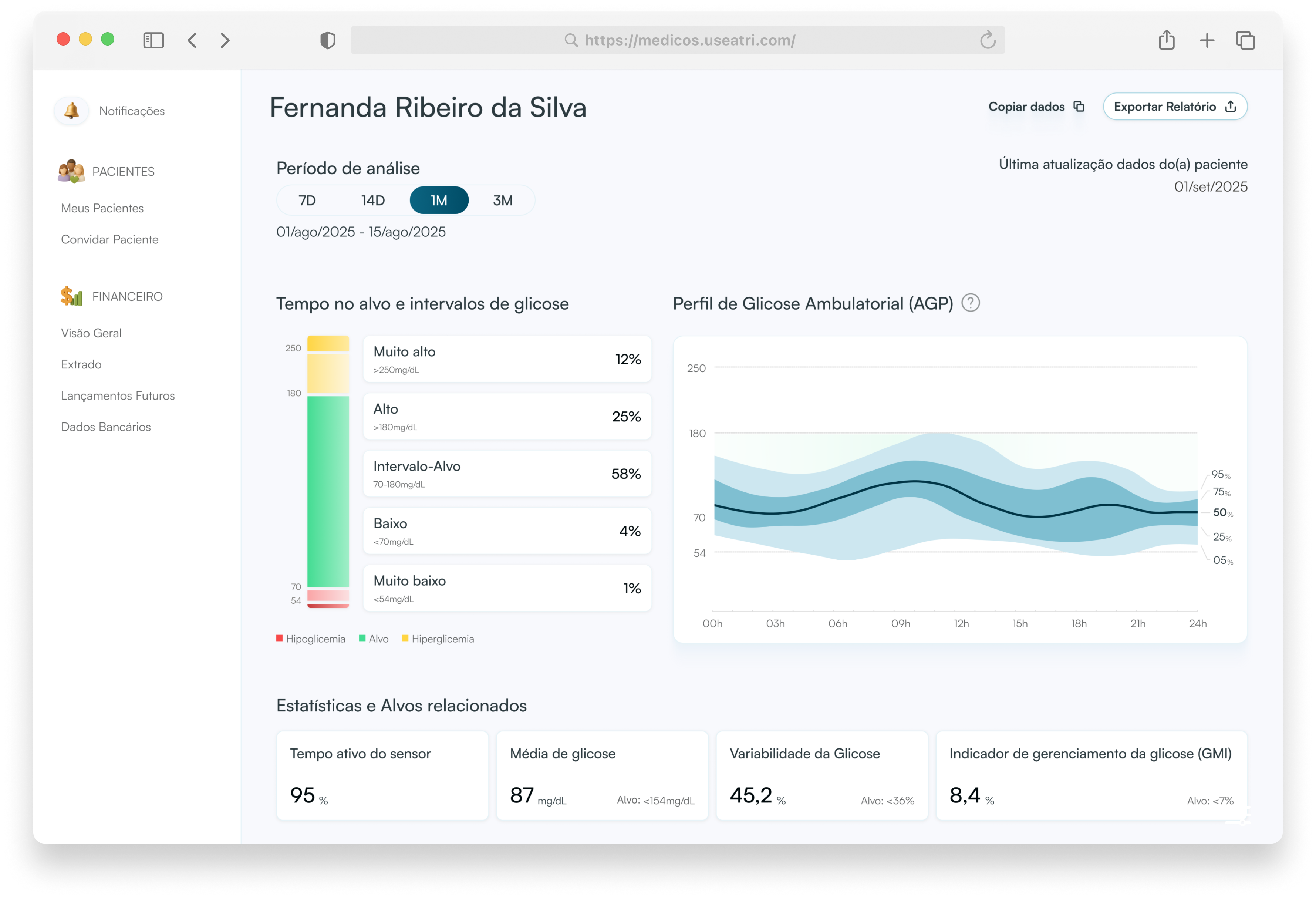Screen dimensions: 1316x899
Task: Select the 7D analysis period
Action: [x=307, y=201]
